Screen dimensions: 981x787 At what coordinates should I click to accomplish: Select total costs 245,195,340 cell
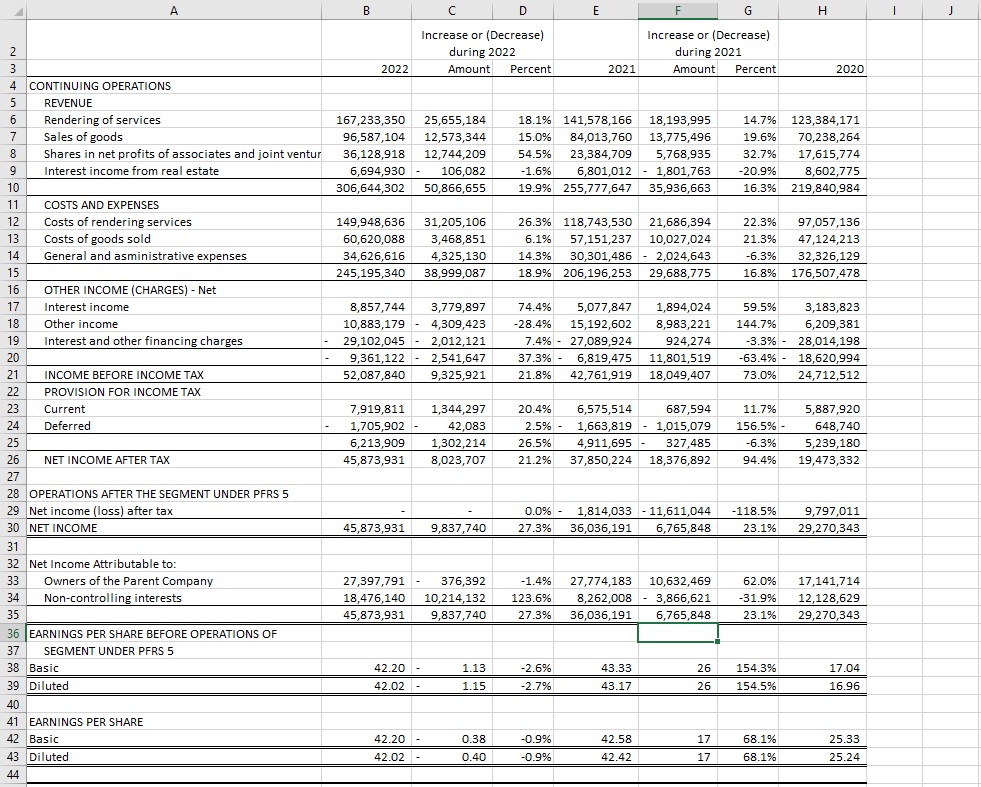(367, 273)
